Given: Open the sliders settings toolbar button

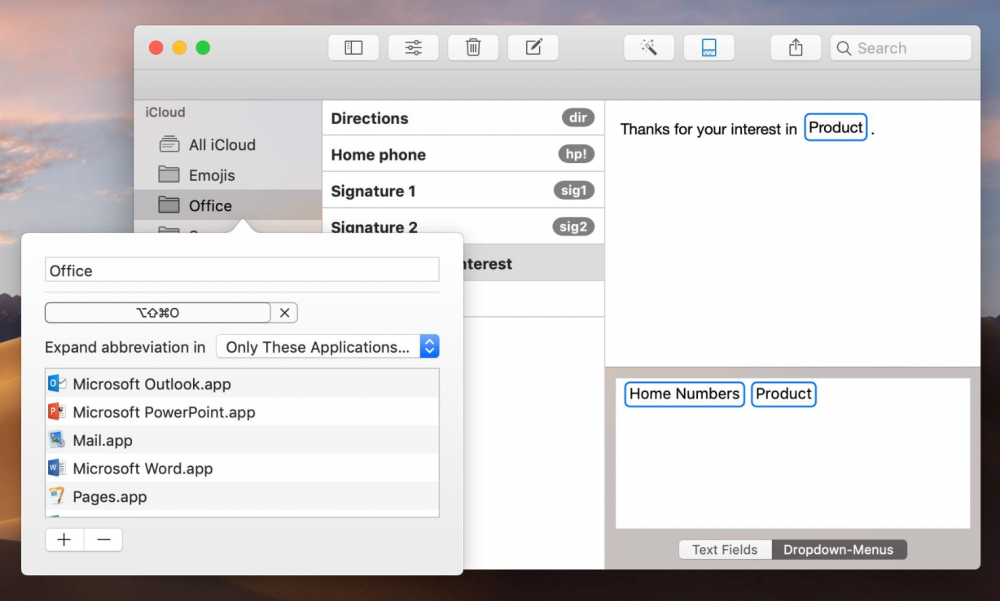Looking at the screenshot, I should tap(413, 48).
